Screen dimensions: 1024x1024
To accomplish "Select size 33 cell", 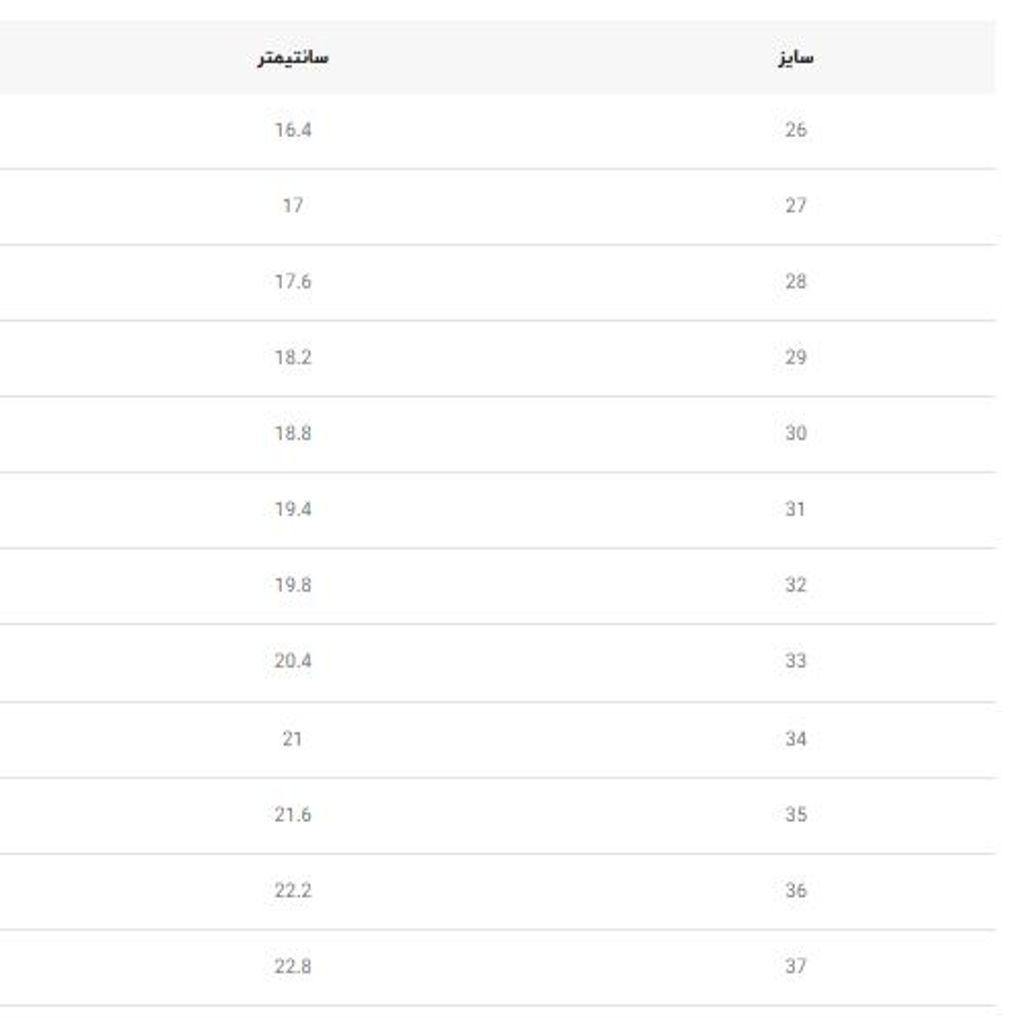I will tap(796, 662).
